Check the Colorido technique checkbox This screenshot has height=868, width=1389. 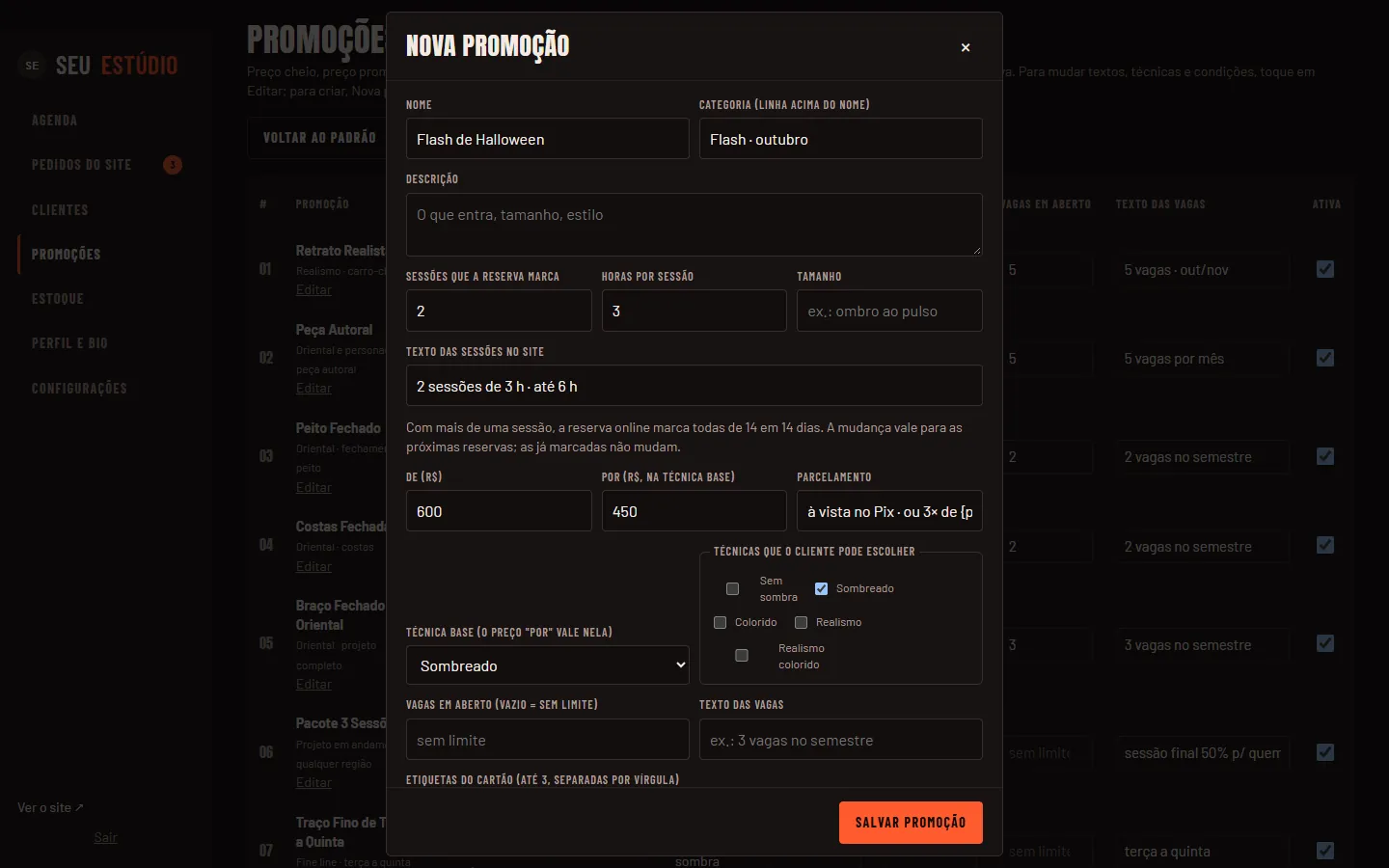point(720,622)
